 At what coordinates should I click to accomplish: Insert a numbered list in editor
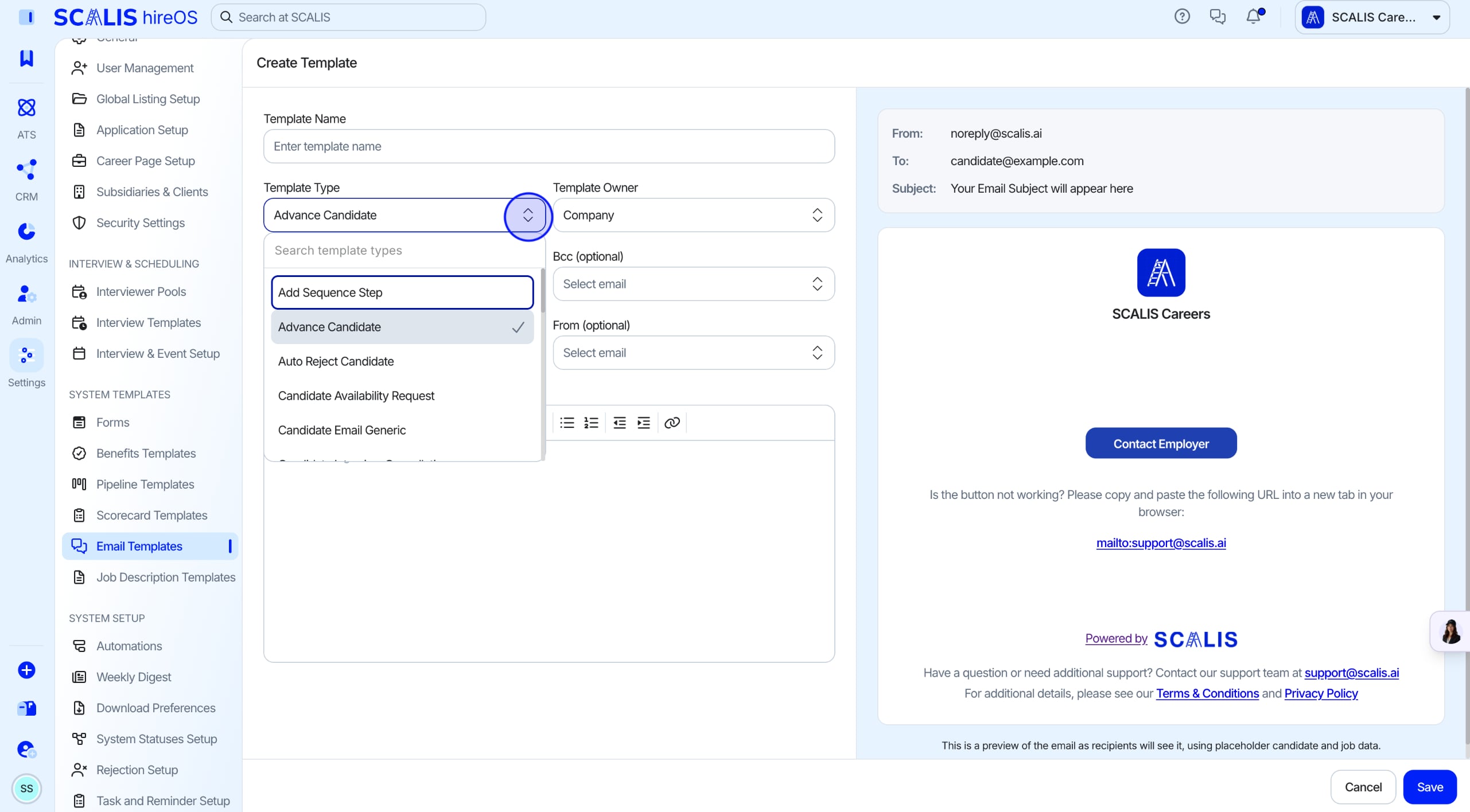[x=591, y=423]
